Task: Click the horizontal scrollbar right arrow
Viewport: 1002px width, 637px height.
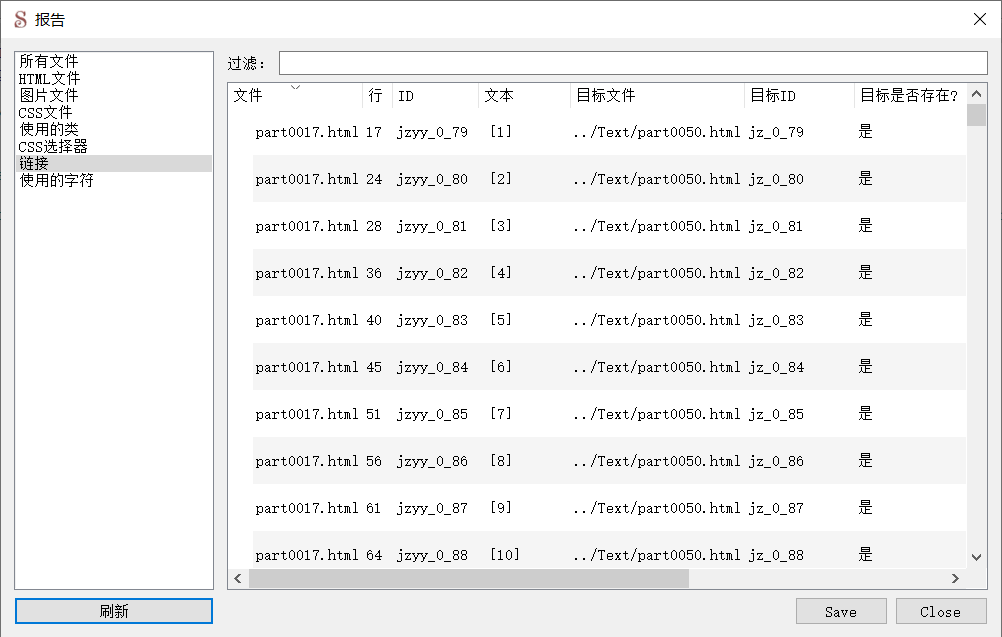Action: click(x=957, y=578)
